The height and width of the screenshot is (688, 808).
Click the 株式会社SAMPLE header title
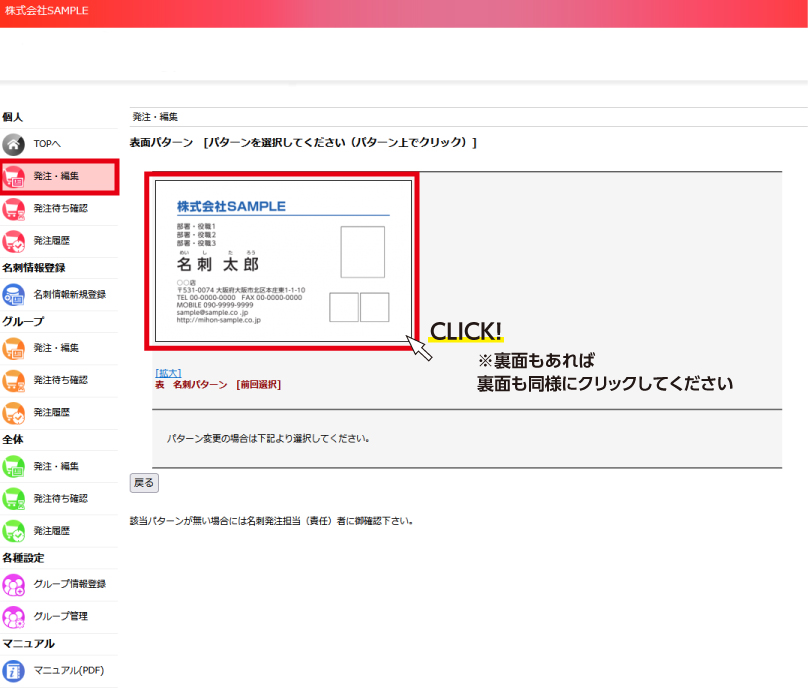click(x=47, y=11)
